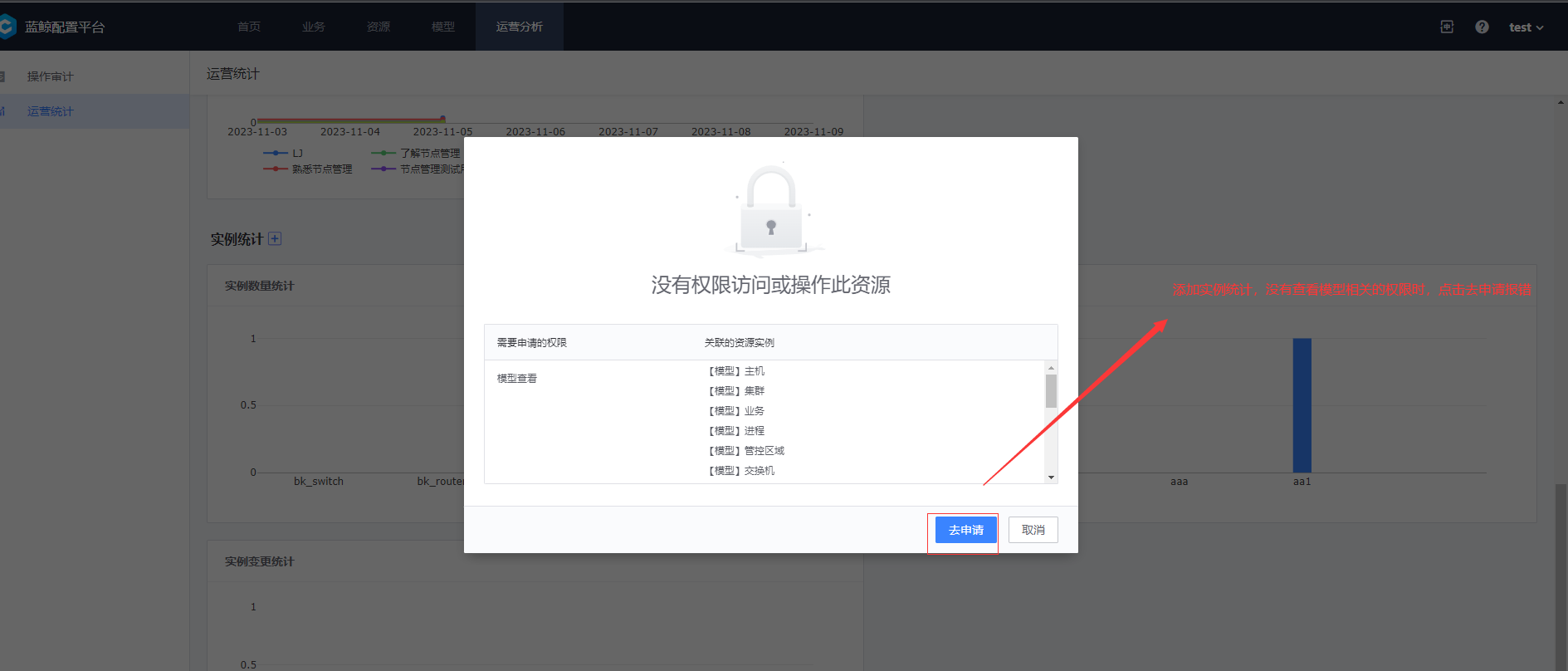The image size is (1568, 671).
Task: Toggle the 熟悉节点管理 legend series
Action: pyautogui.click(x=307, y=169)
